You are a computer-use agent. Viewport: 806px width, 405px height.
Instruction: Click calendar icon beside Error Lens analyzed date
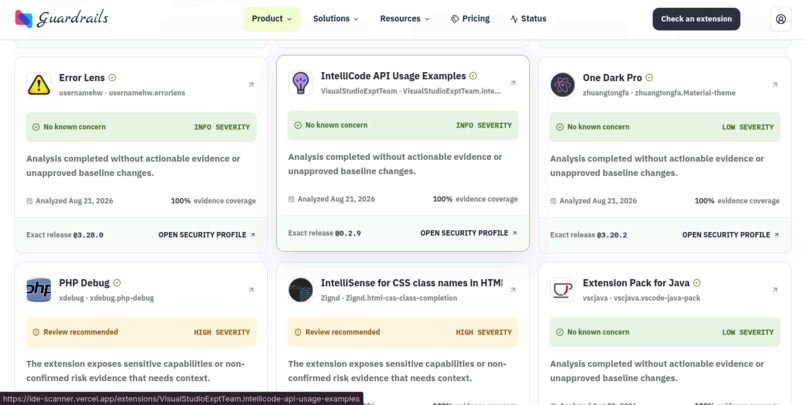29,201
